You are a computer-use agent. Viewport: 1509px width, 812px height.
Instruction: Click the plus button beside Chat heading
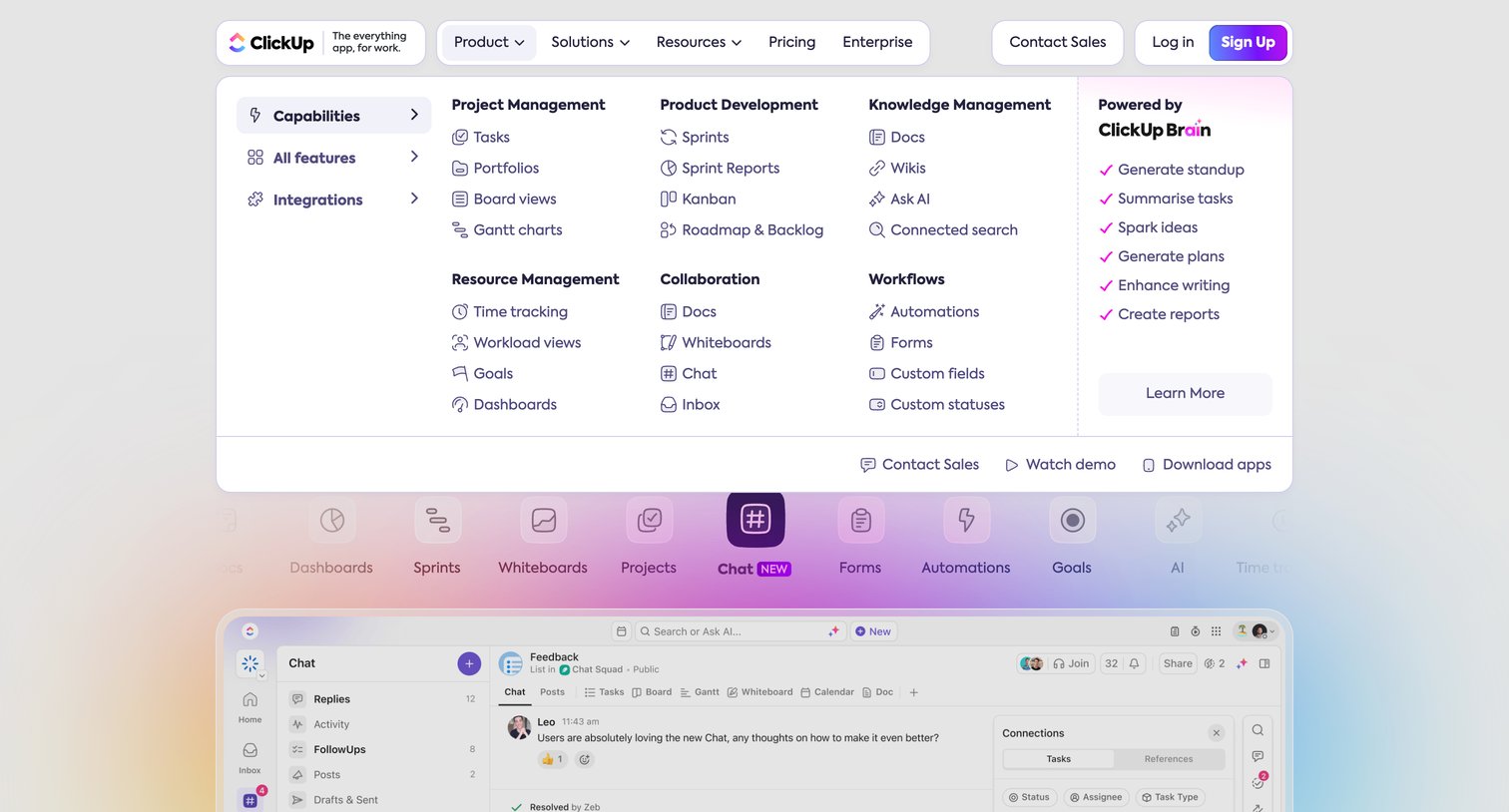(x=469, y=663)
